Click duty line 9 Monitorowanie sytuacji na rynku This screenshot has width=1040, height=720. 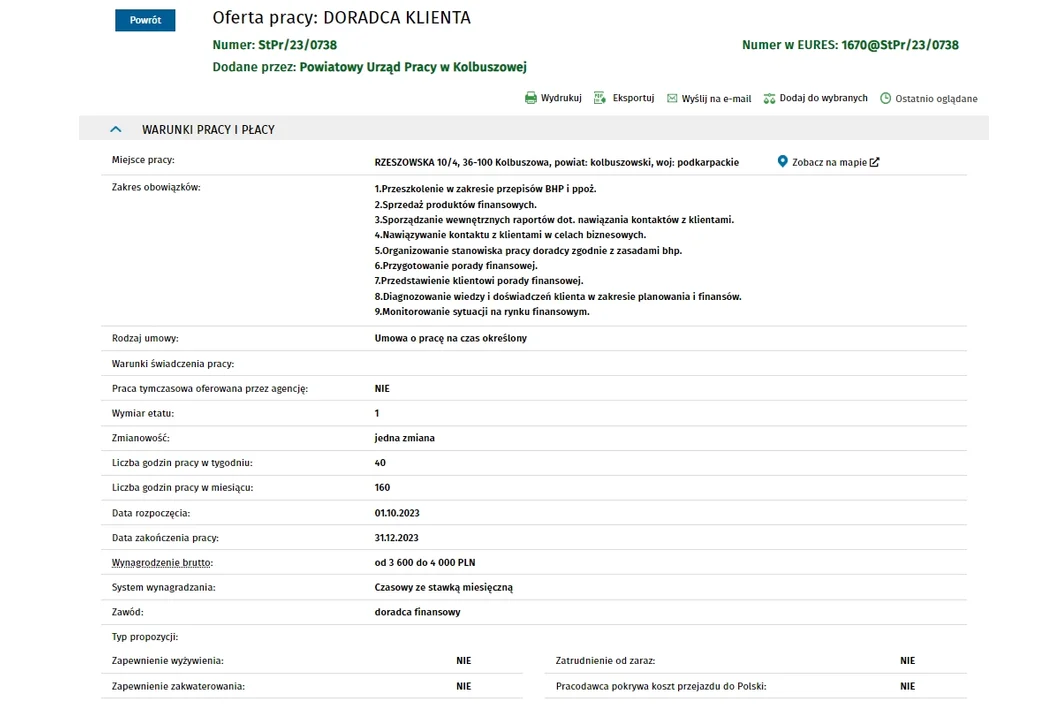[x=482, y=312]
